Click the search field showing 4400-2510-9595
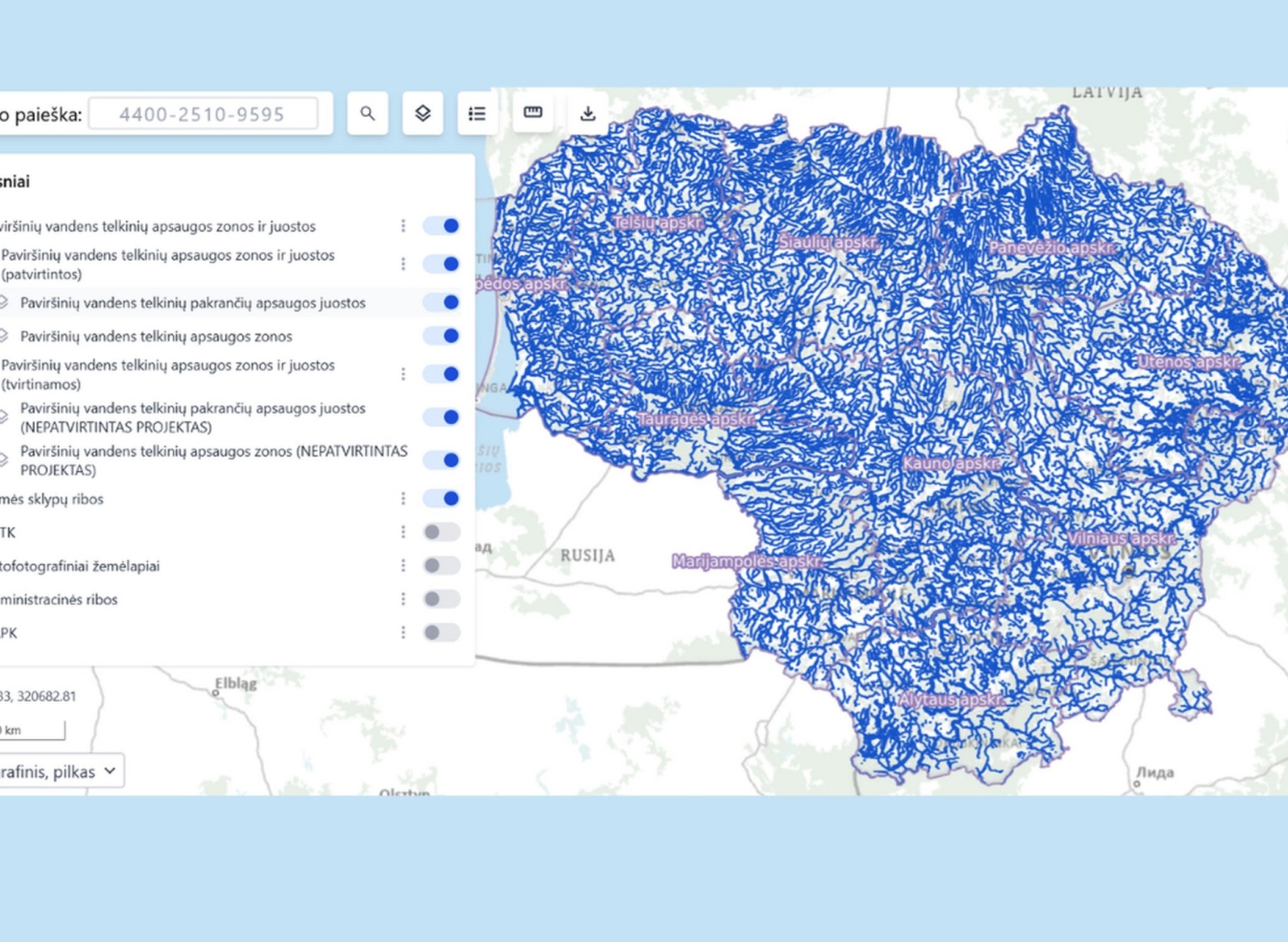 [203, 113]
